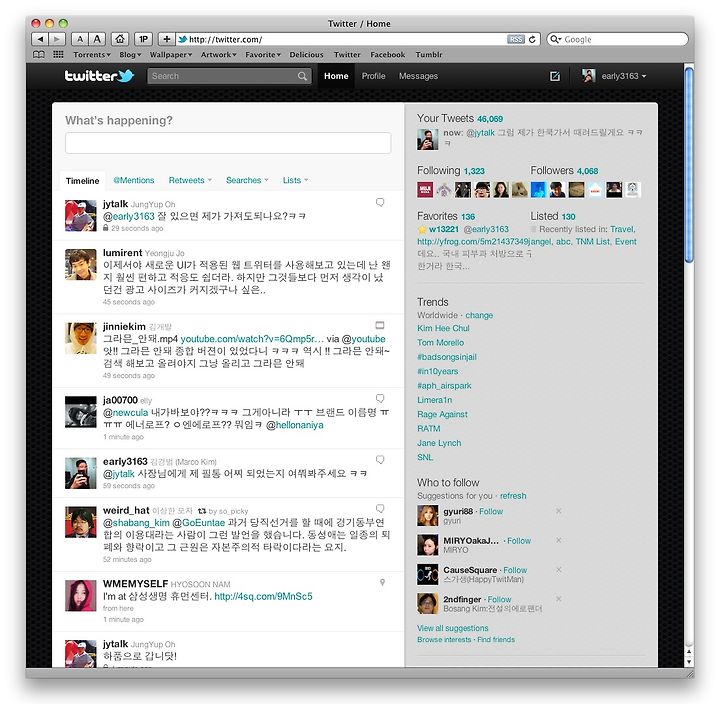
Task: Click the 1P toolbar button
Action: 143,39
